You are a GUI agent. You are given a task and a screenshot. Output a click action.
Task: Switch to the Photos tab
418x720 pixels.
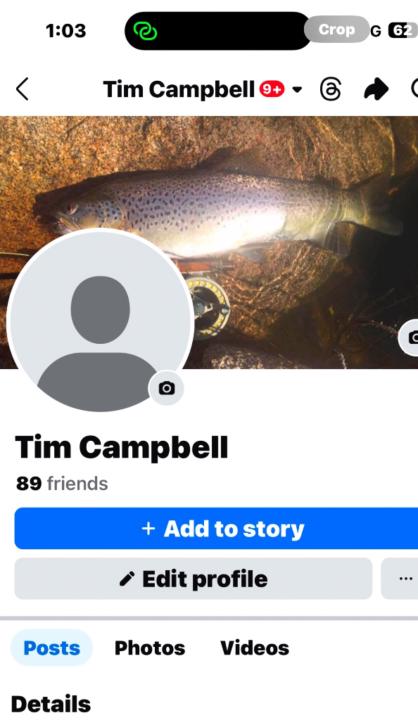tap(150, 648)
